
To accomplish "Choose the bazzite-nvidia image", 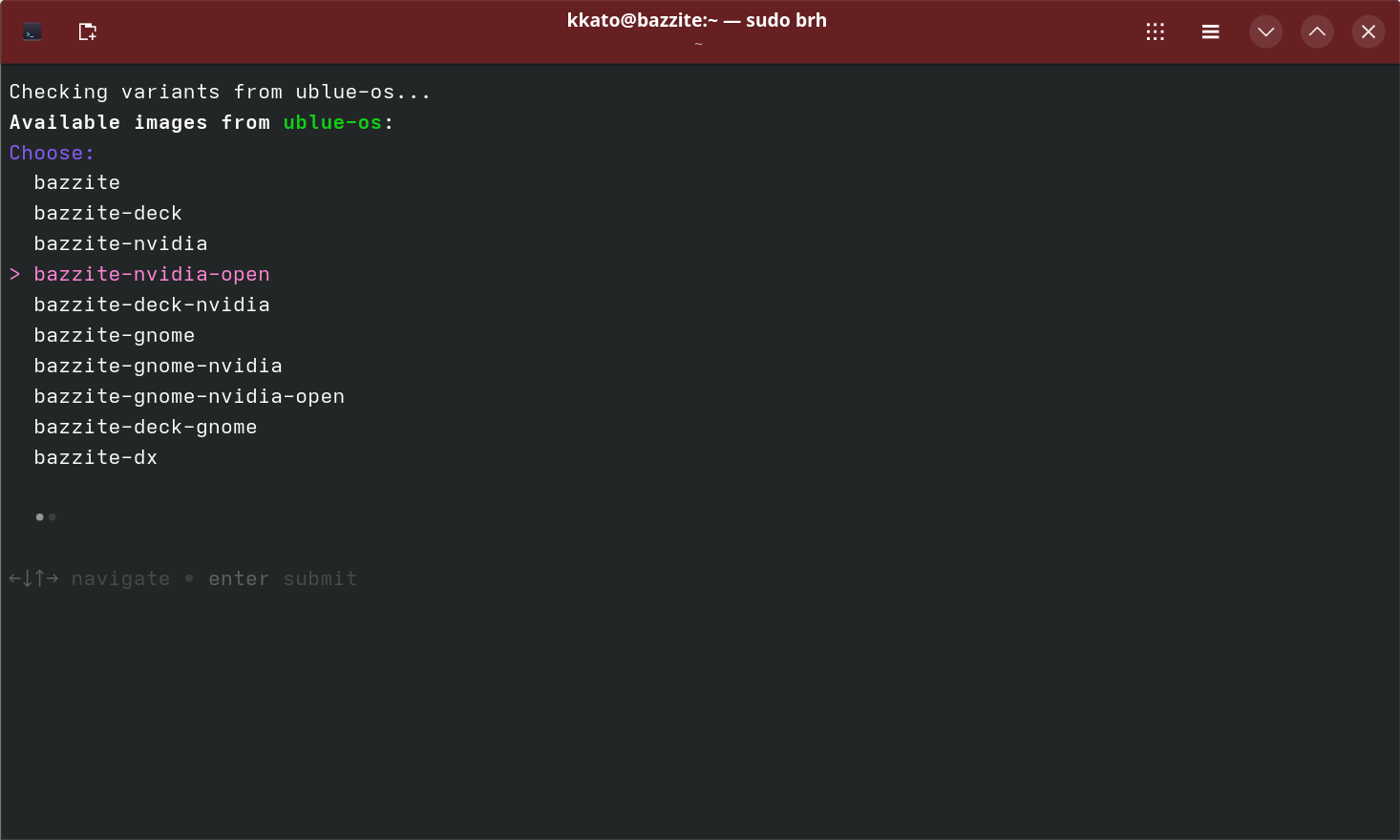I will [120, 243].
